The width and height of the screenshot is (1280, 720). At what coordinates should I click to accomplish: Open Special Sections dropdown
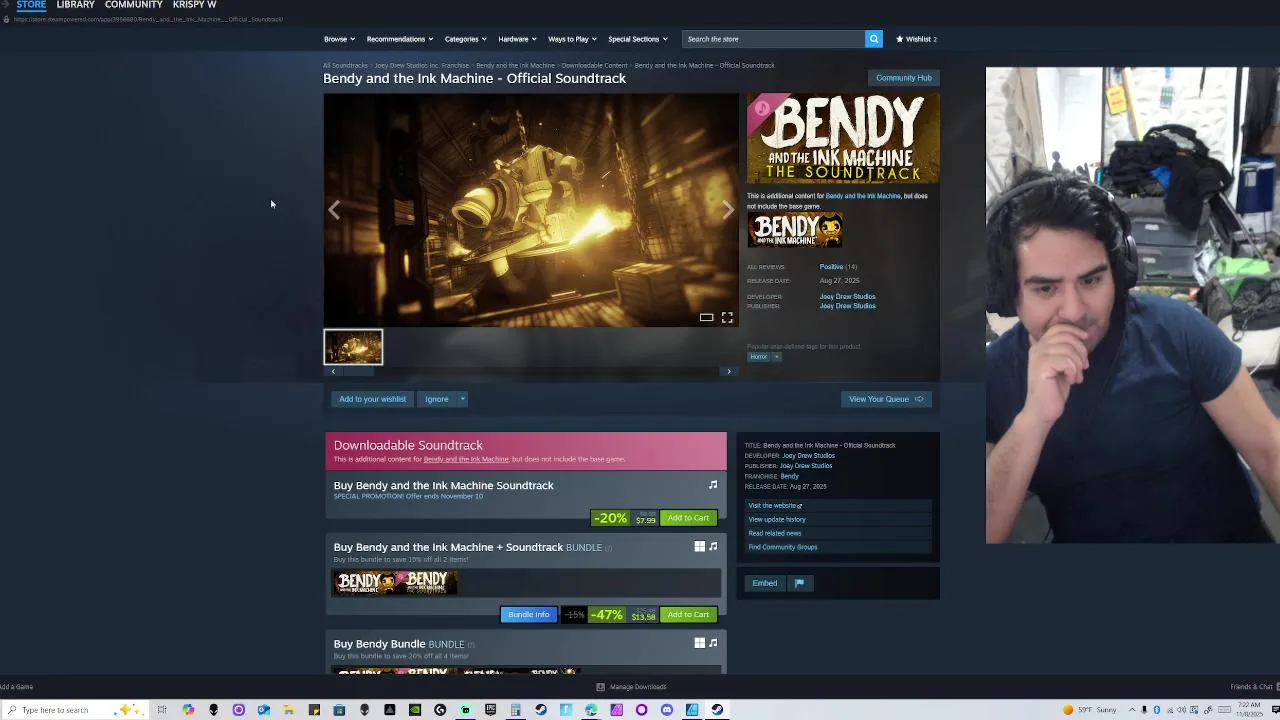click(x=638, y=39)
